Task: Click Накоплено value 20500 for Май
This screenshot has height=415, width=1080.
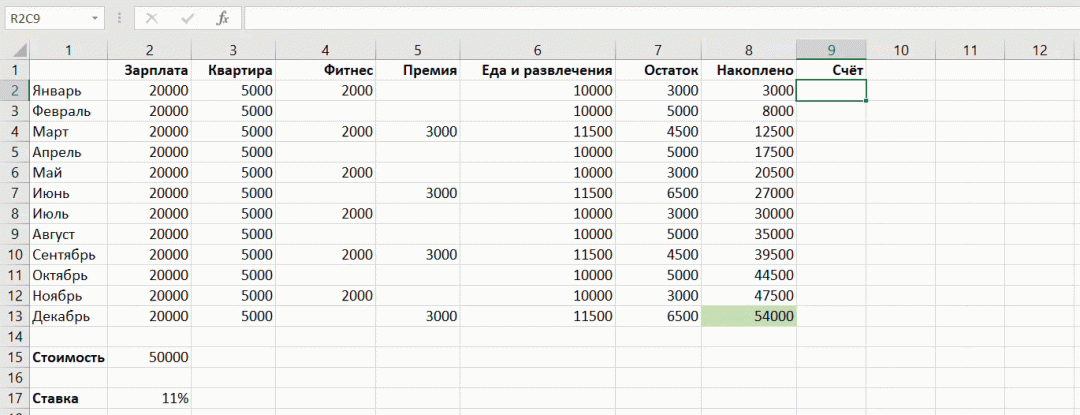Action: (x=749, y=172)
